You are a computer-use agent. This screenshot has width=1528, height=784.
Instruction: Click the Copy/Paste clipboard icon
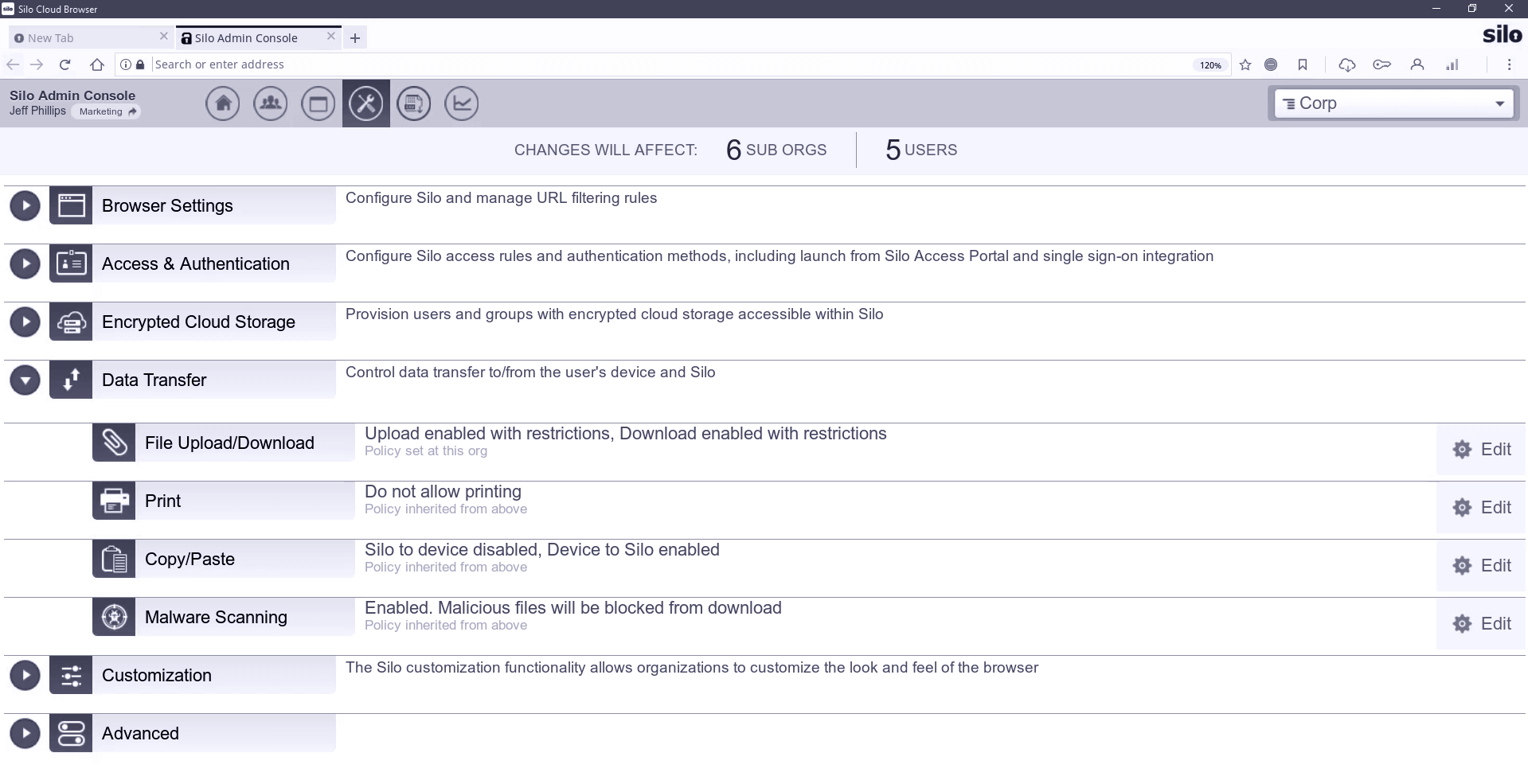(114, 559)
